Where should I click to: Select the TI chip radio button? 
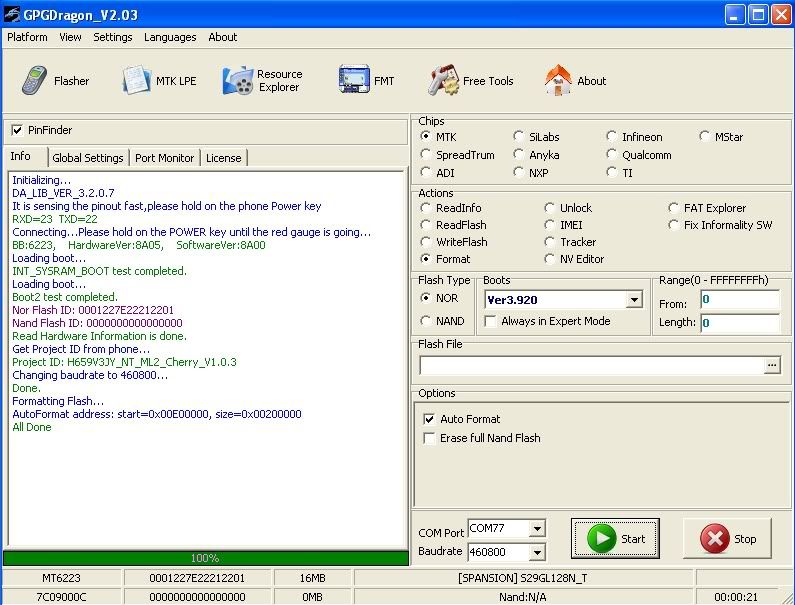611,172
